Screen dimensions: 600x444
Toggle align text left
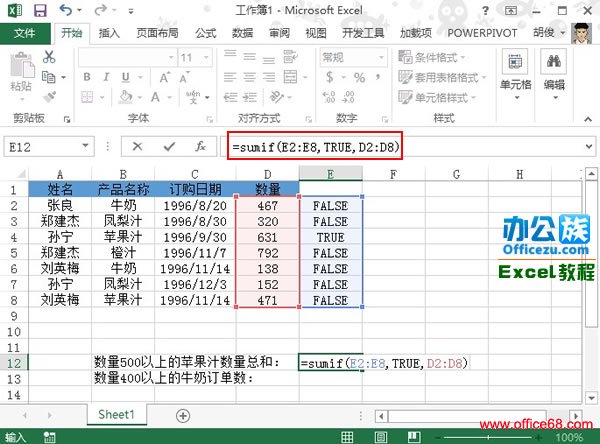230,77
